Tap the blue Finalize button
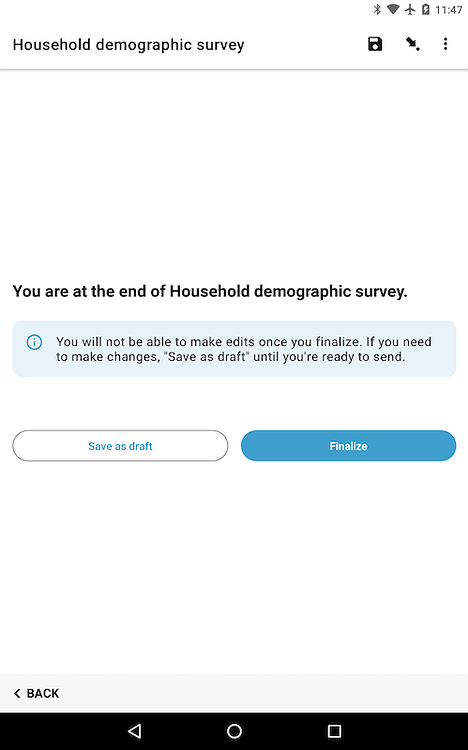This screenshot has width=468, height=750. (x=348, y=446)
